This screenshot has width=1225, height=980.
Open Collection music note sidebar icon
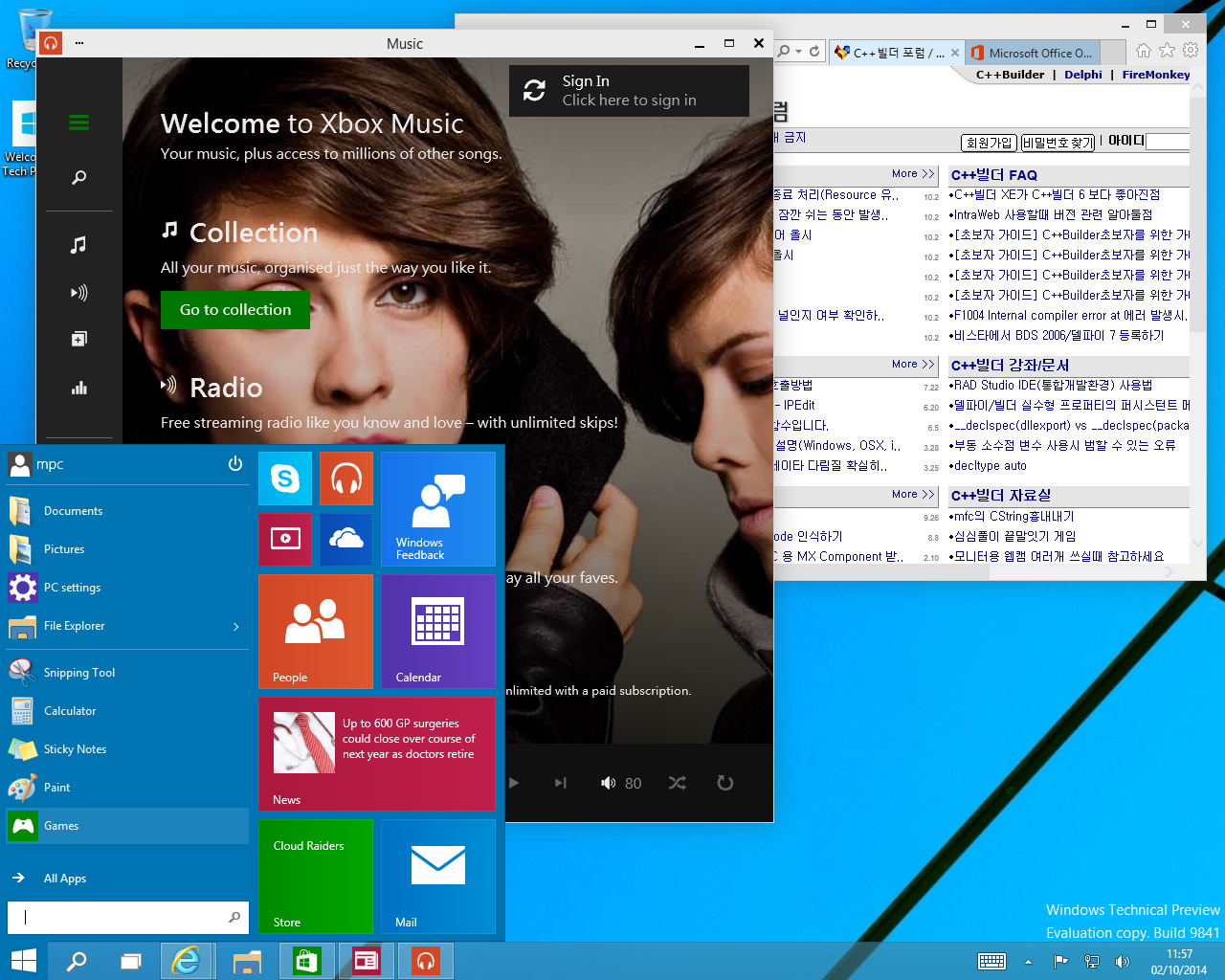point(78,245)
